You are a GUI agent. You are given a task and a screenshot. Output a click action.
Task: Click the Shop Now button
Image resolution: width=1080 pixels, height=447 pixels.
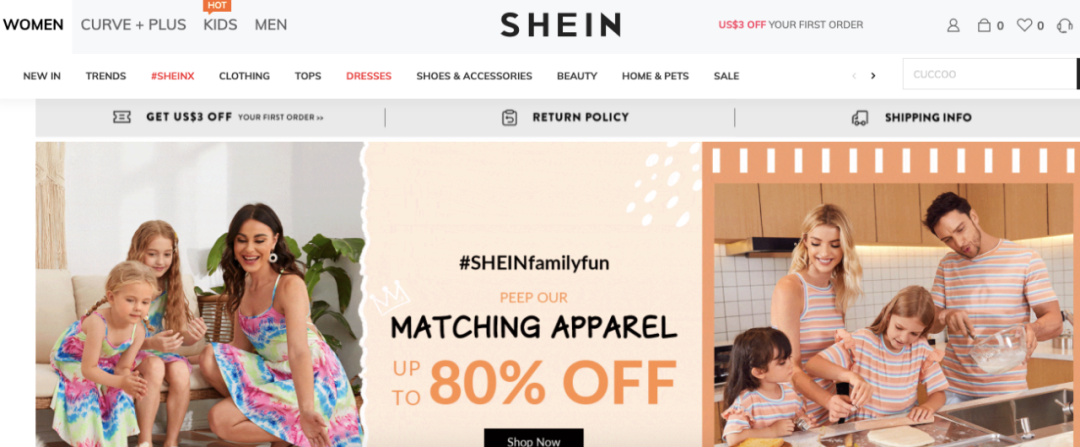coord(534,439)
